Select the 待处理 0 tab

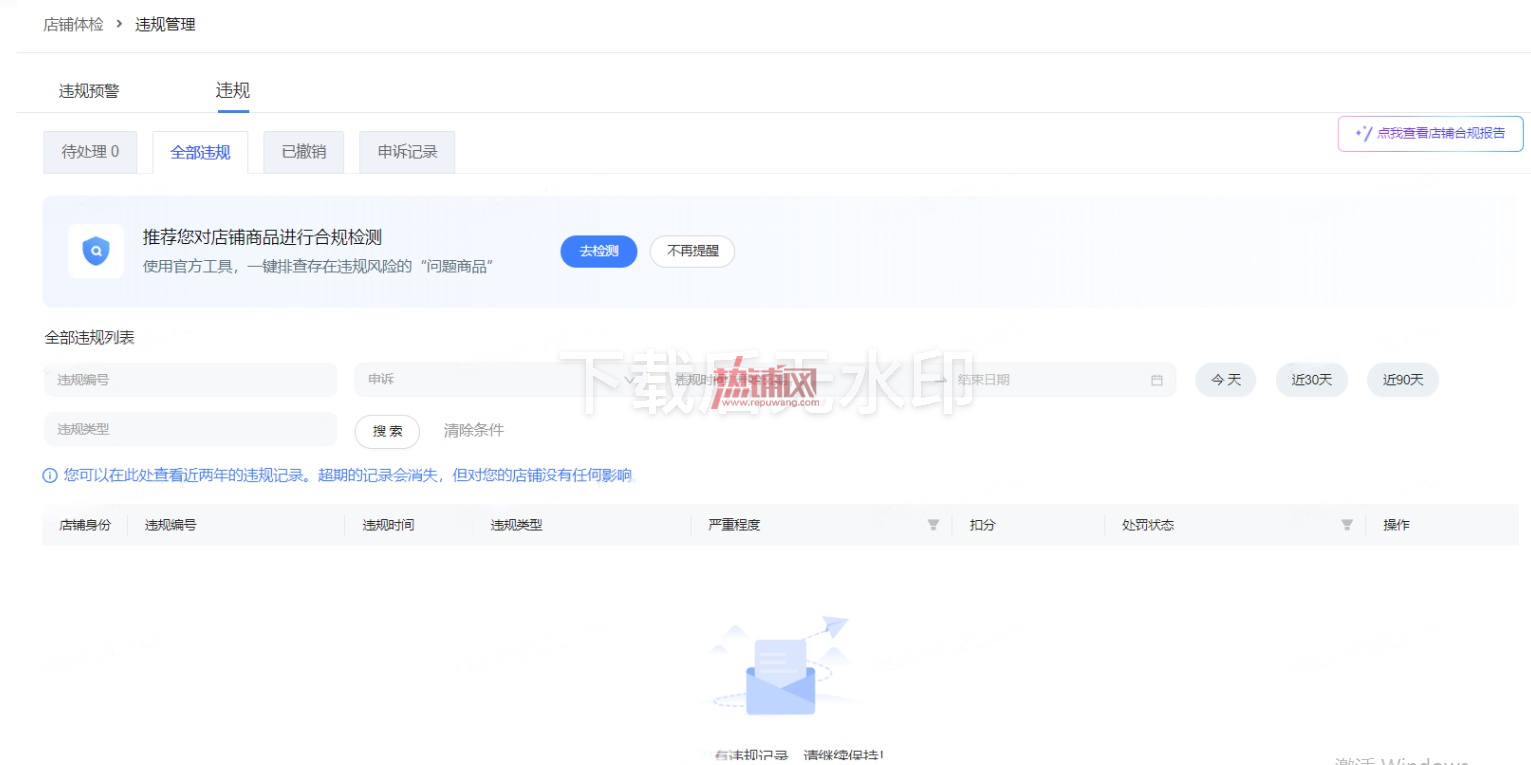pos(90,152)
